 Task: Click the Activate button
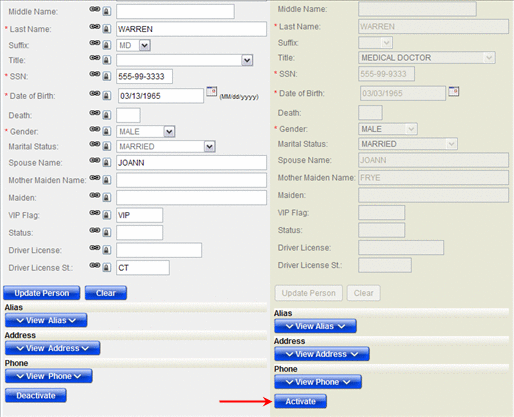coord(300,401)
